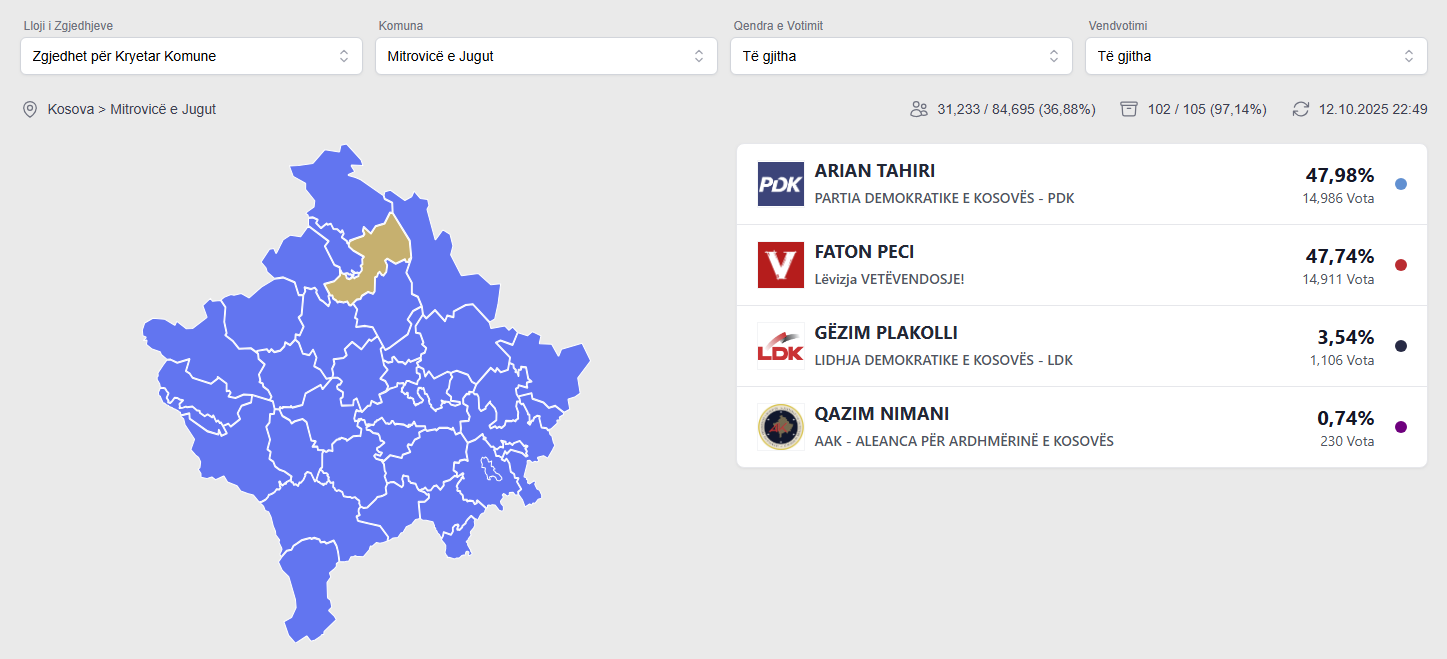
Task: Click the voter turnout people icon
Action: 919,109
